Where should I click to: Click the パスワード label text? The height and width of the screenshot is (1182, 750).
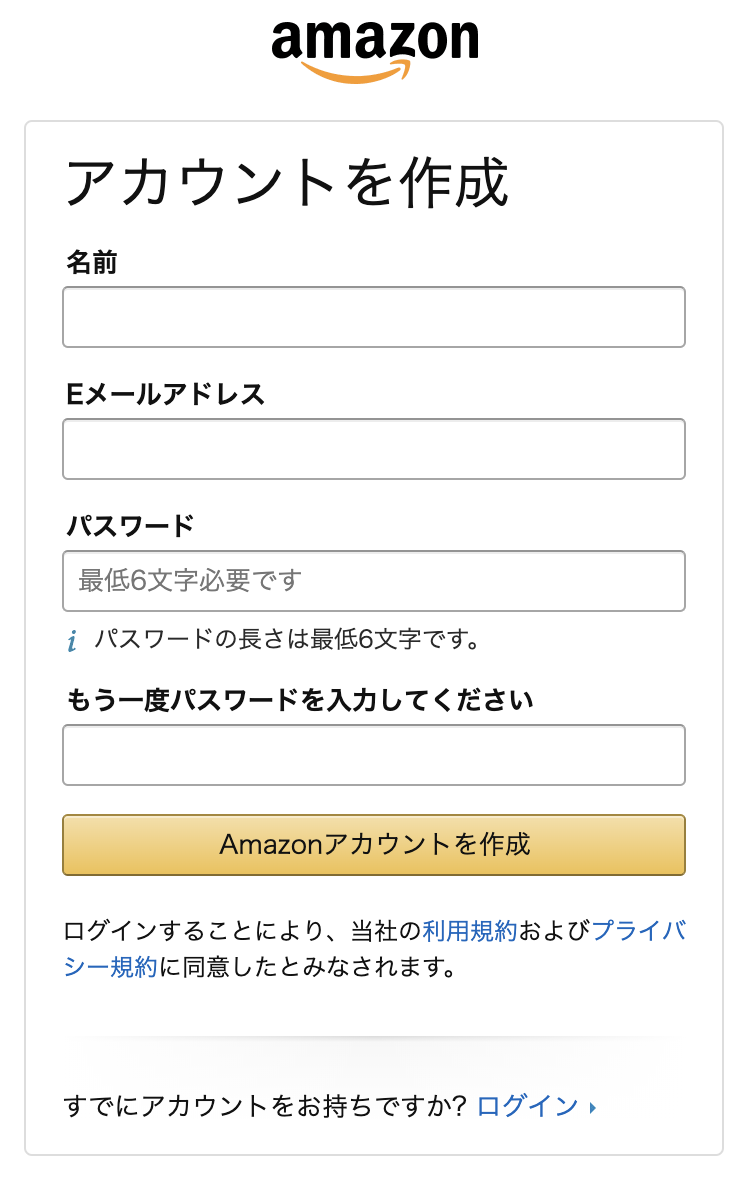tap(130, 525)
